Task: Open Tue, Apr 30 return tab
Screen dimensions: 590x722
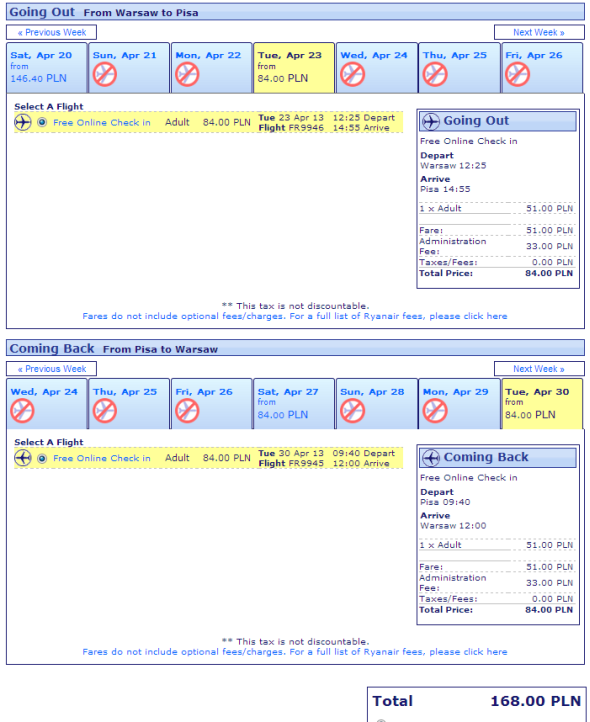Action: coord(542,404)
